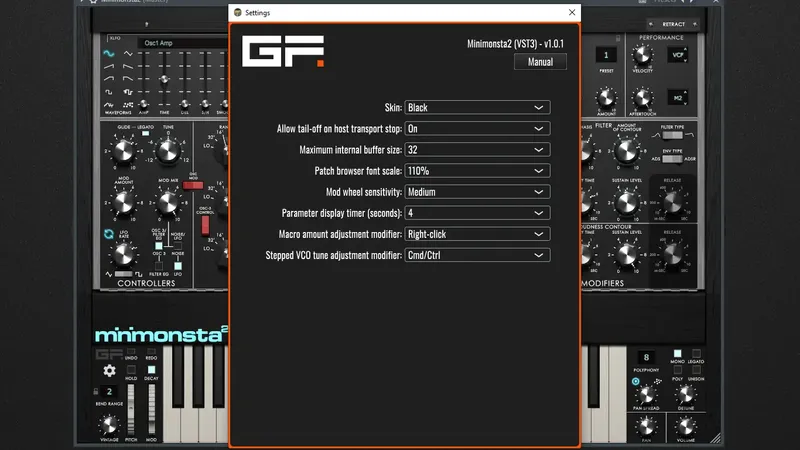Click the XLFO AMP slider handle
Screen dimensions: 800x450
point(144,104)
